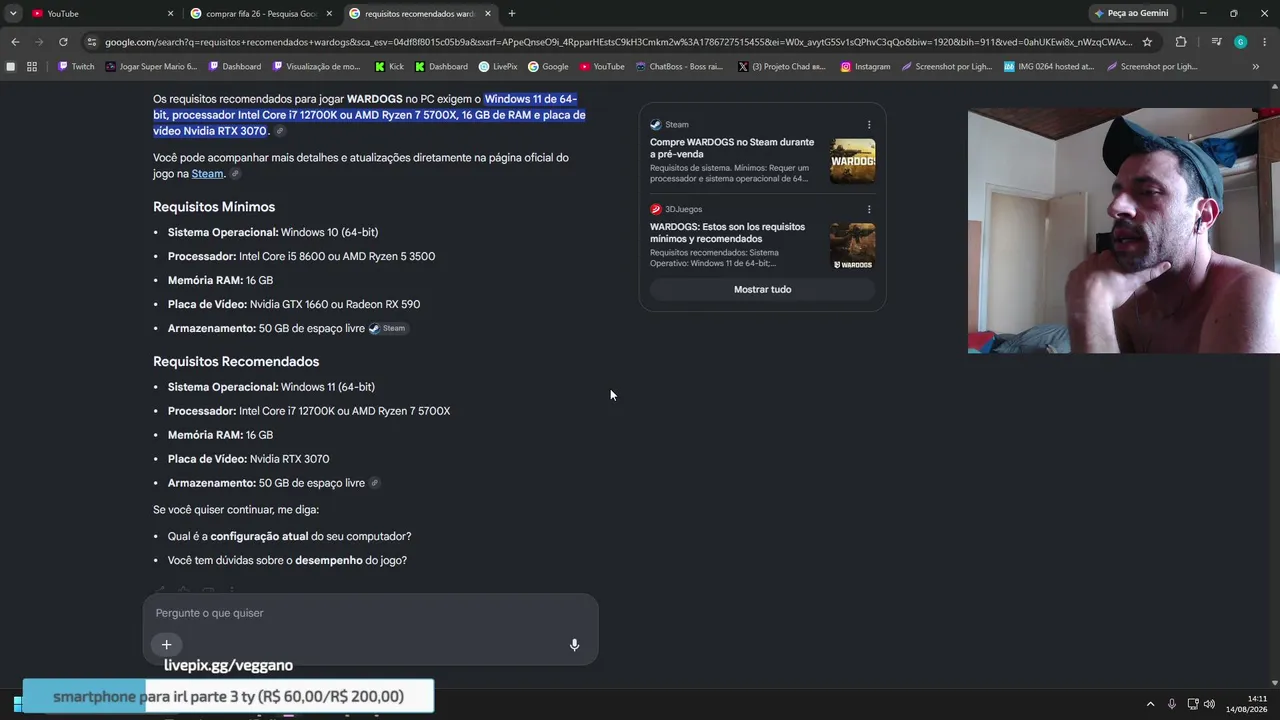The image size is (1280, 720).
Task: Open the network tray icon
Action: point(1193,704)
